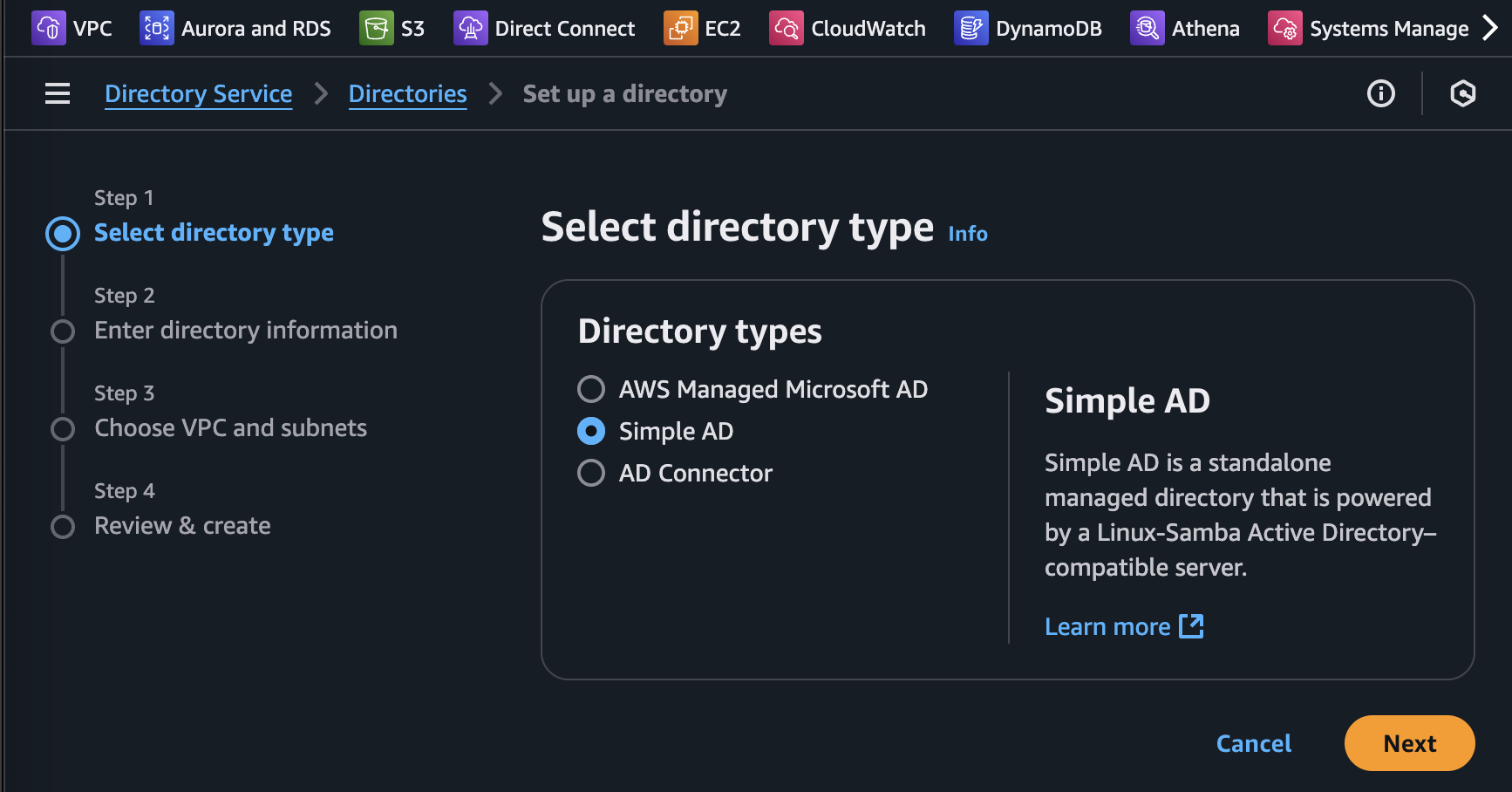Open the CloudWatch service icon
Viewport: 1512px width, 792px height.
(x=787, y=28)
